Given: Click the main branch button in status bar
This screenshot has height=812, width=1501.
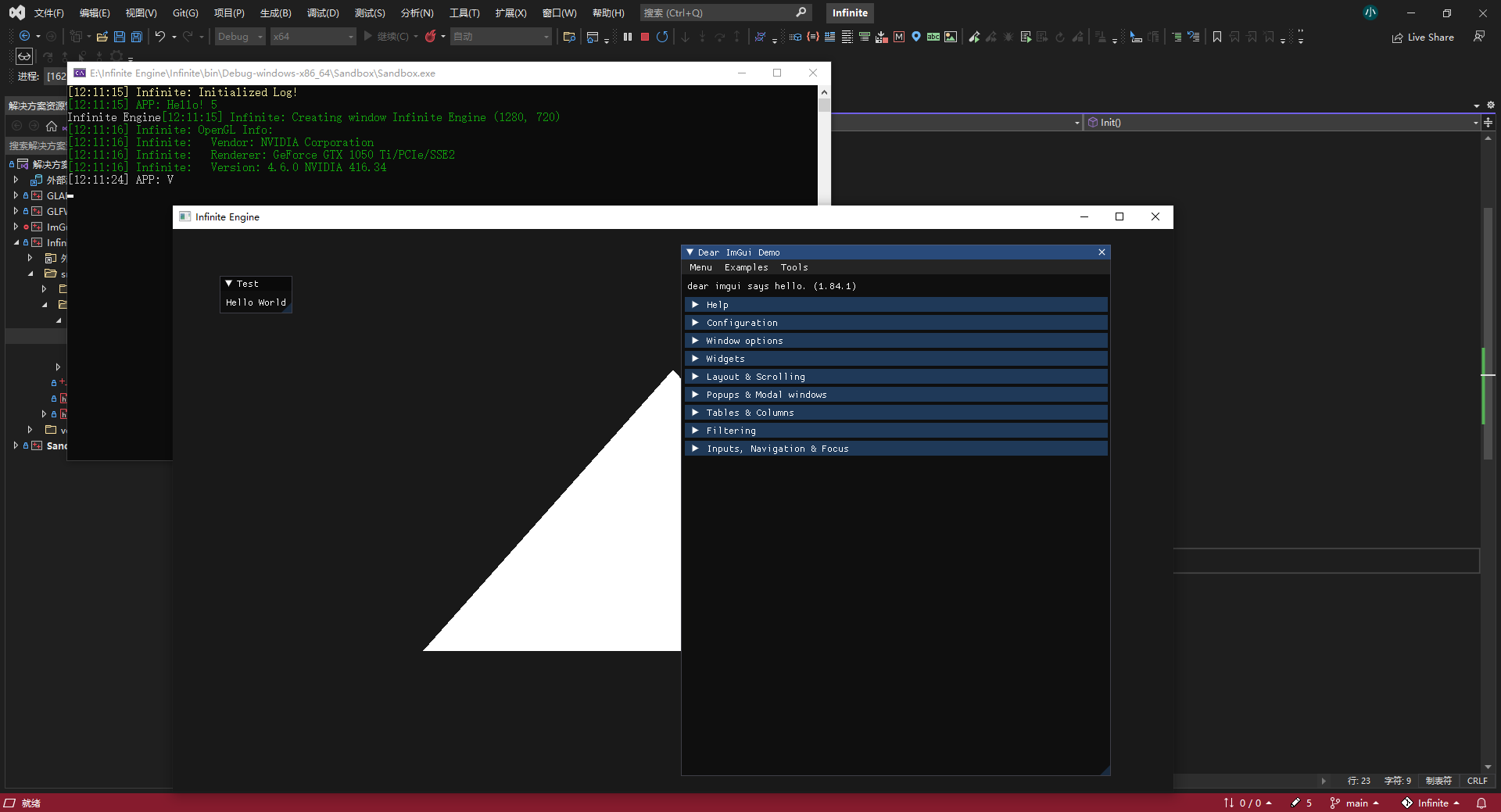Looking at the screenshot, I should [x=1355, y=803].
